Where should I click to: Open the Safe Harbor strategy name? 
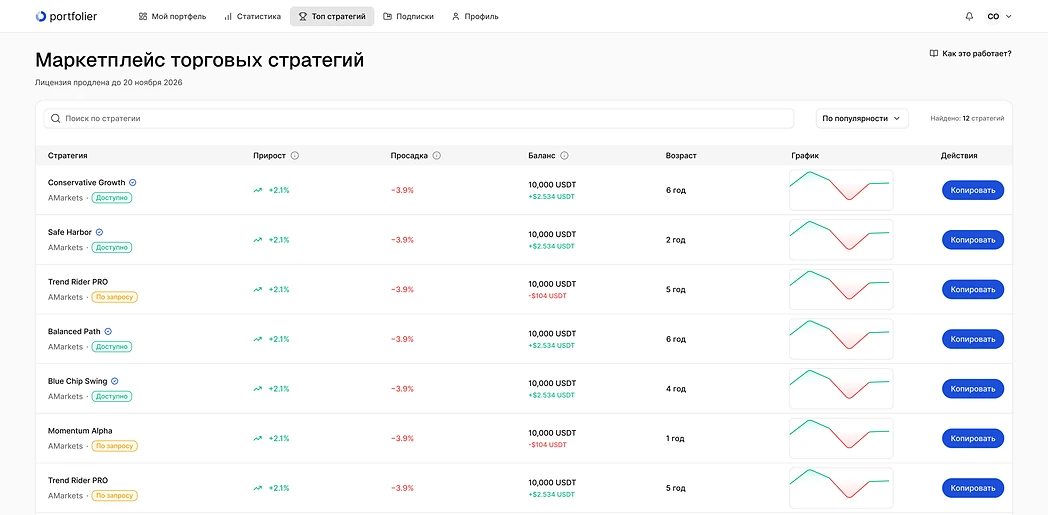[x=70, y=232]
